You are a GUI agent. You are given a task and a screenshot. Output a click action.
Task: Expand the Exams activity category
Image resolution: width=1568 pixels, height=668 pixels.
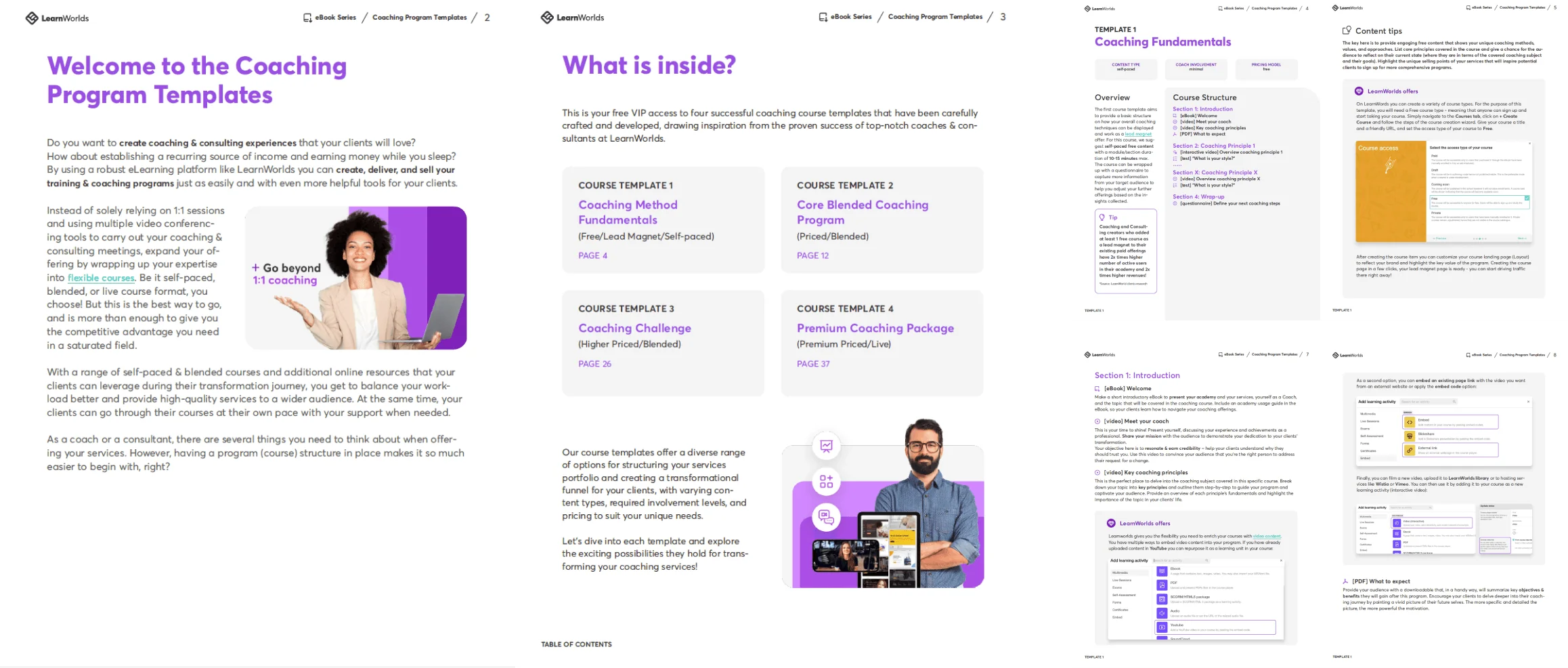1117,587
